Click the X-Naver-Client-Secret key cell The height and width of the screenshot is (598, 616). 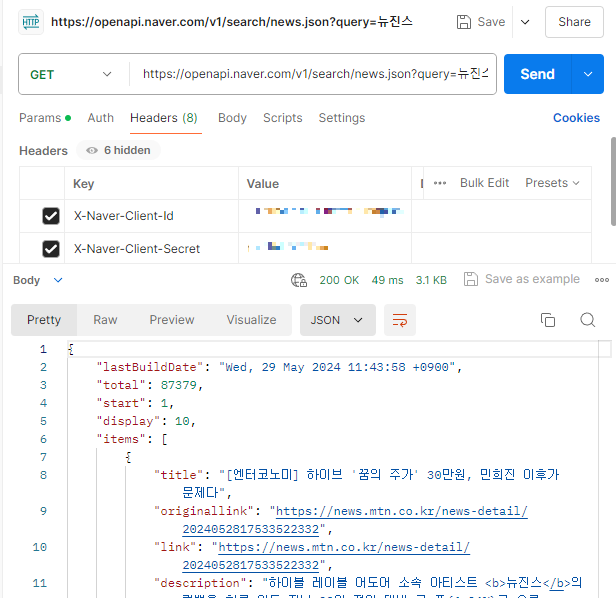pyautogui.click(x=151, y=248)
